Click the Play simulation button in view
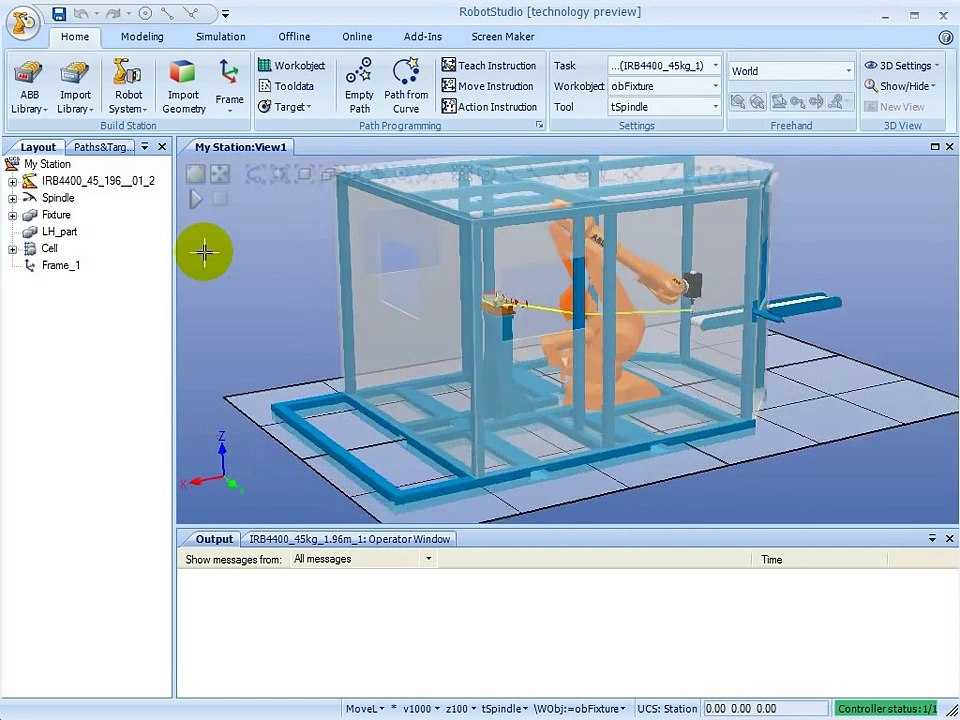This screenshot has height=720, width=960. tap(196, 199)
